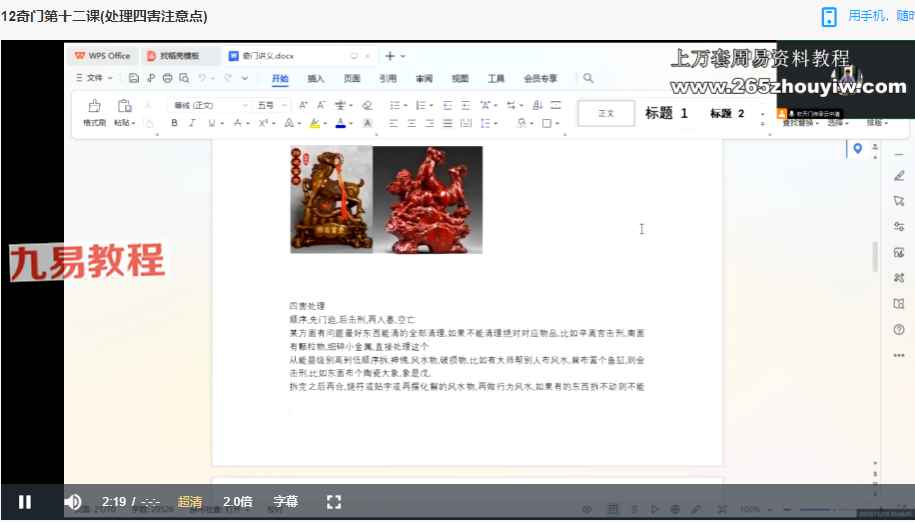Center align paragraph text
The image size is (915, 522).
[x=411, y=123]
